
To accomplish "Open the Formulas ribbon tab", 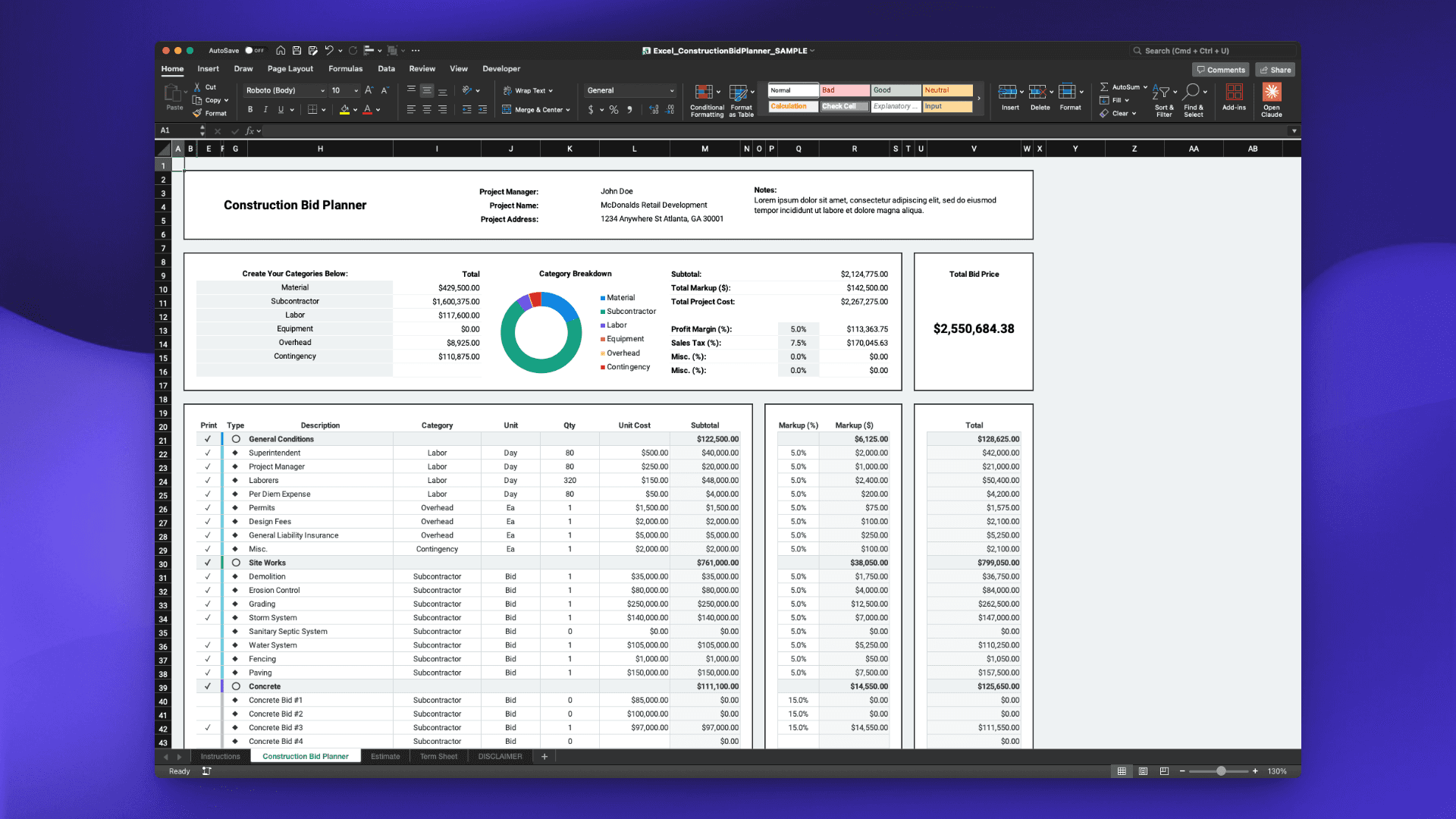I will (345, 69).
